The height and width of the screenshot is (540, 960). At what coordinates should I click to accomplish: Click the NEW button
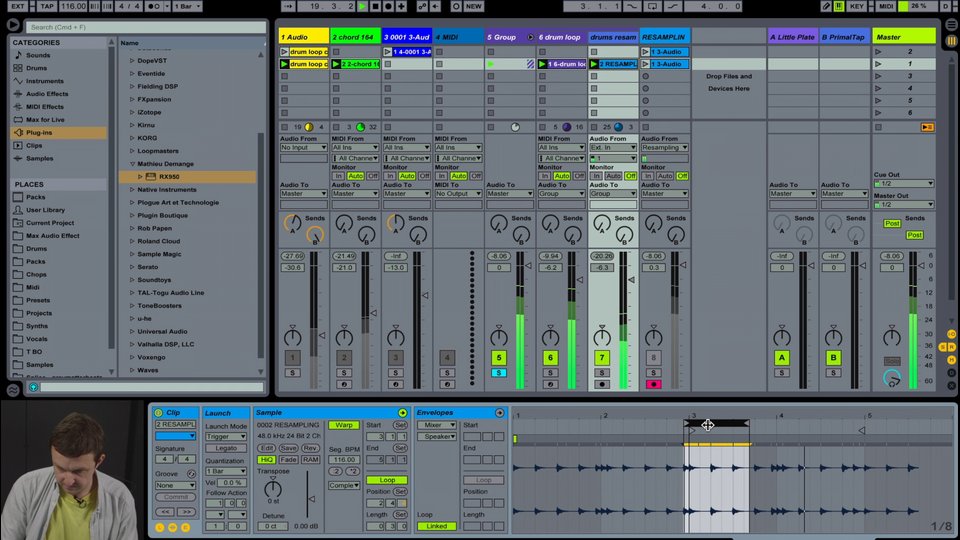[473, 6]
